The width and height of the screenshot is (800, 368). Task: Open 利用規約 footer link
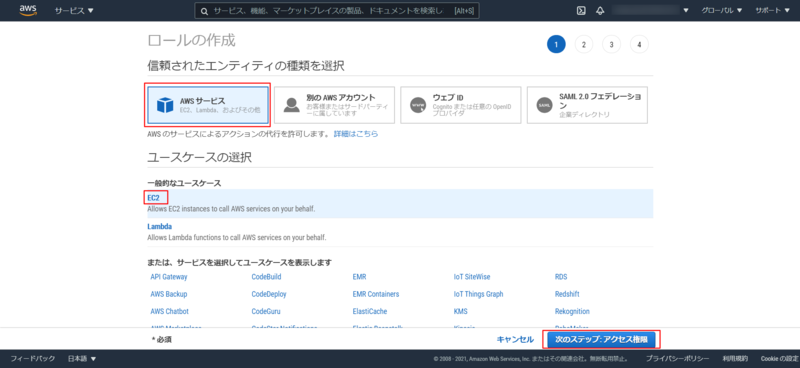click(735, 359)
